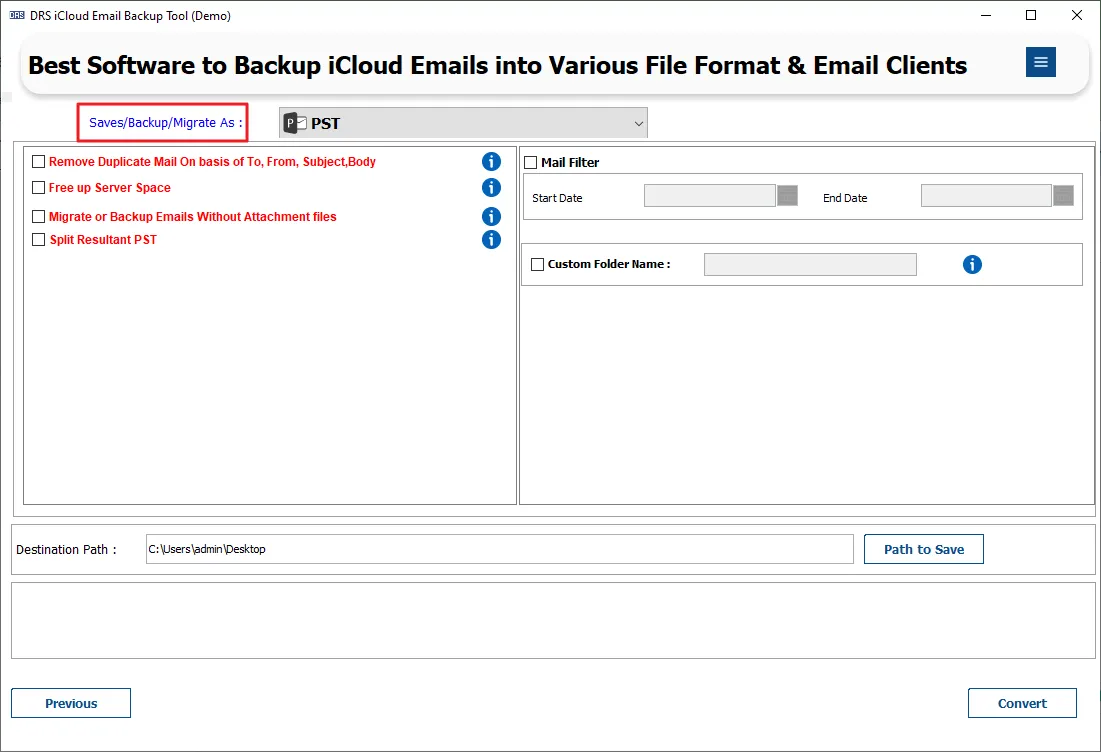Screen dimensions: 1101x752
Task: Enable Split Resultant PST option
Action: pos(39,239)
